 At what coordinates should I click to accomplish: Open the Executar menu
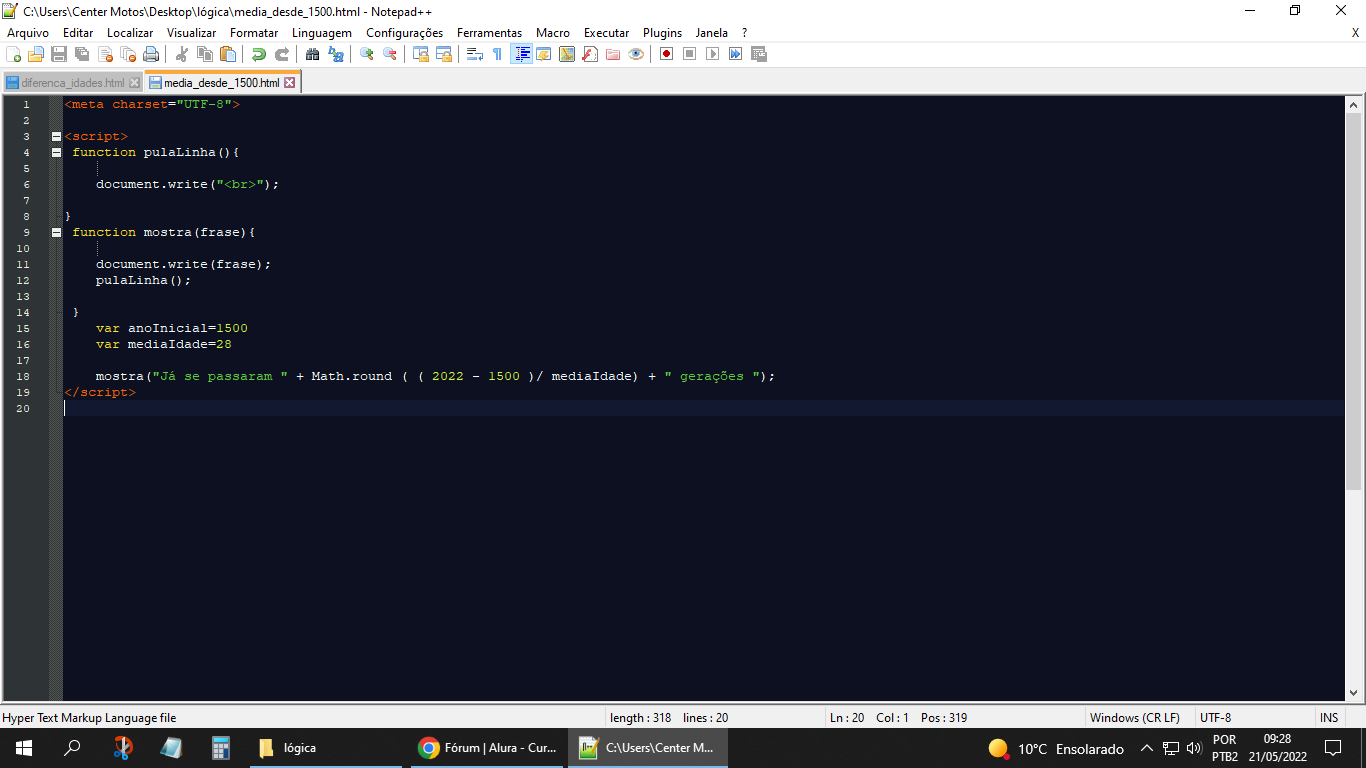point(607,33)
